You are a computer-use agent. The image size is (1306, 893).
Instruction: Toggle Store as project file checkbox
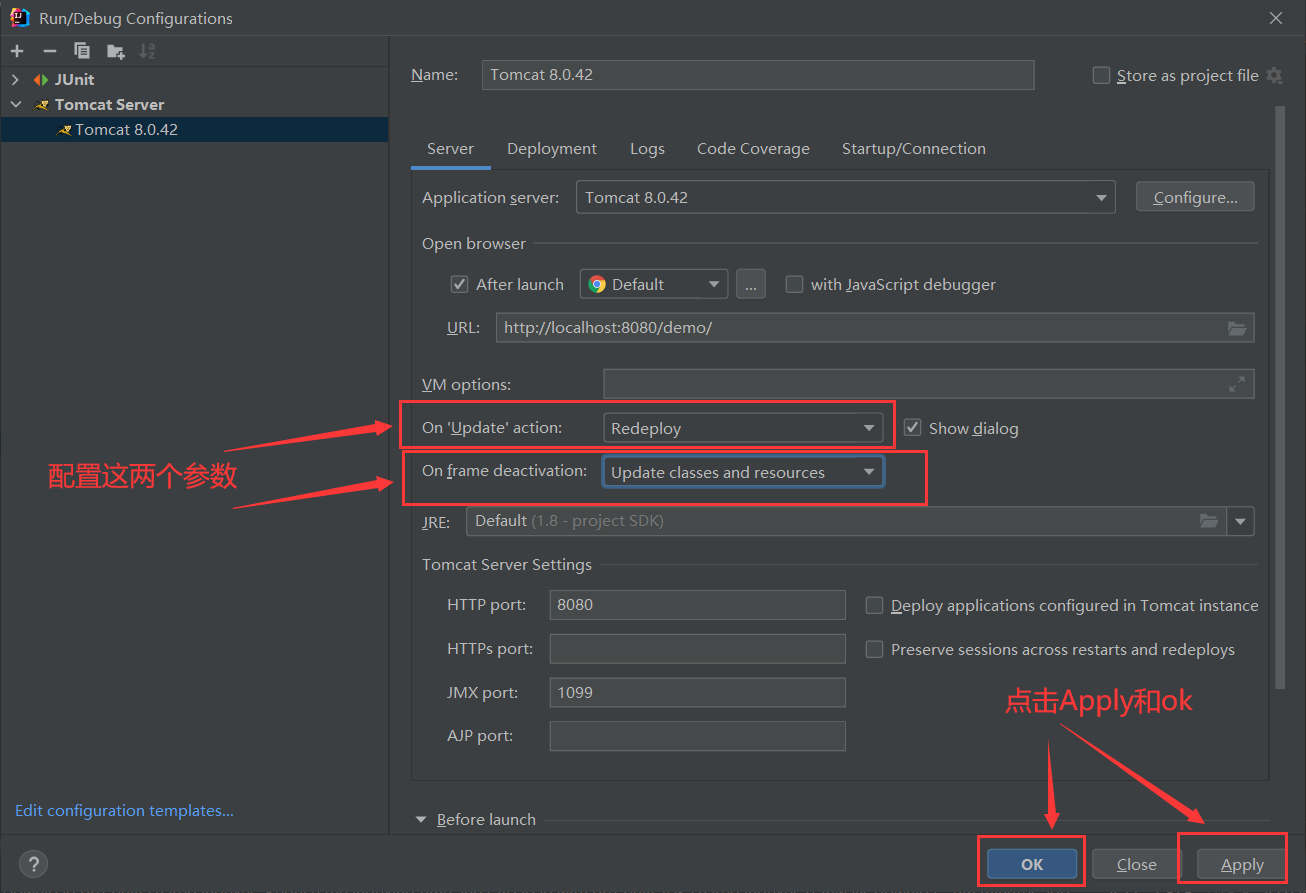point(1101,75)
